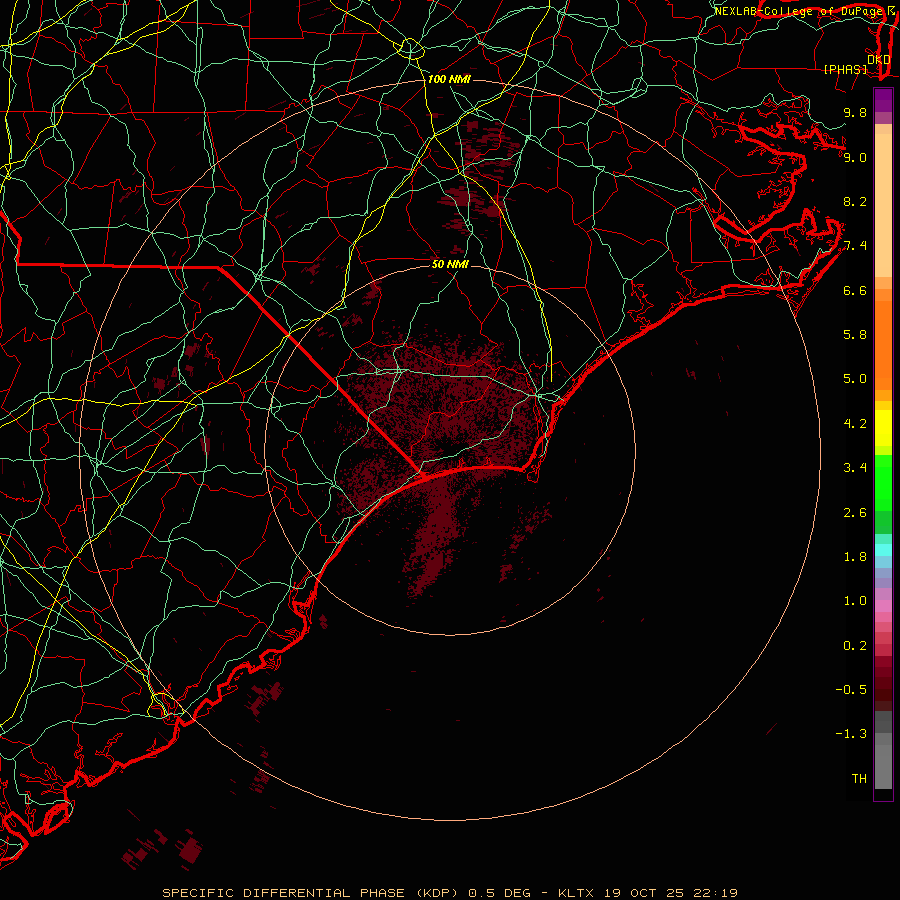900x900 pixels.
Task: Click the 1.8 value on color scale
Action: coord(855,557)
